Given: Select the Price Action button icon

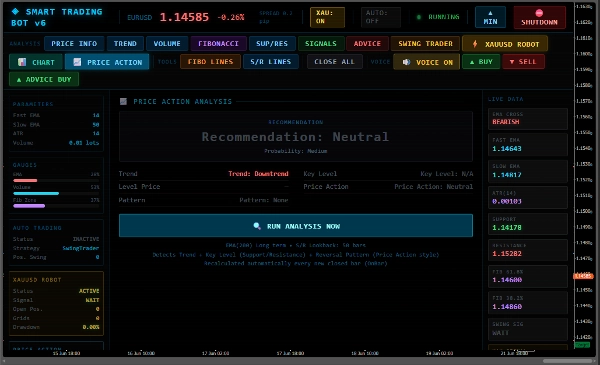Looking at the screenshot, I should click(x=77, y=62).
